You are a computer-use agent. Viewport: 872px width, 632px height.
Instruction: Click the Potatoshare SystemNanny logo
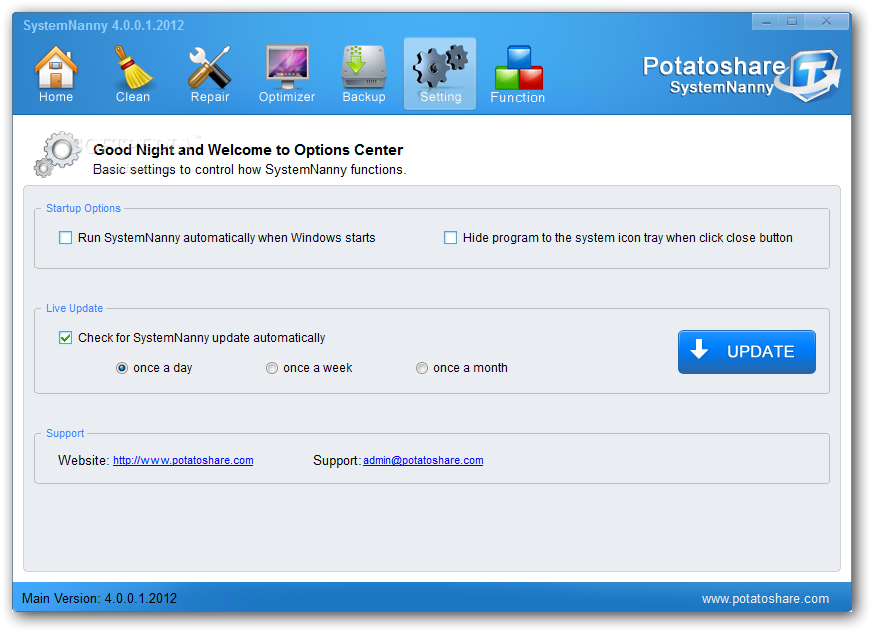click(741, 75)
